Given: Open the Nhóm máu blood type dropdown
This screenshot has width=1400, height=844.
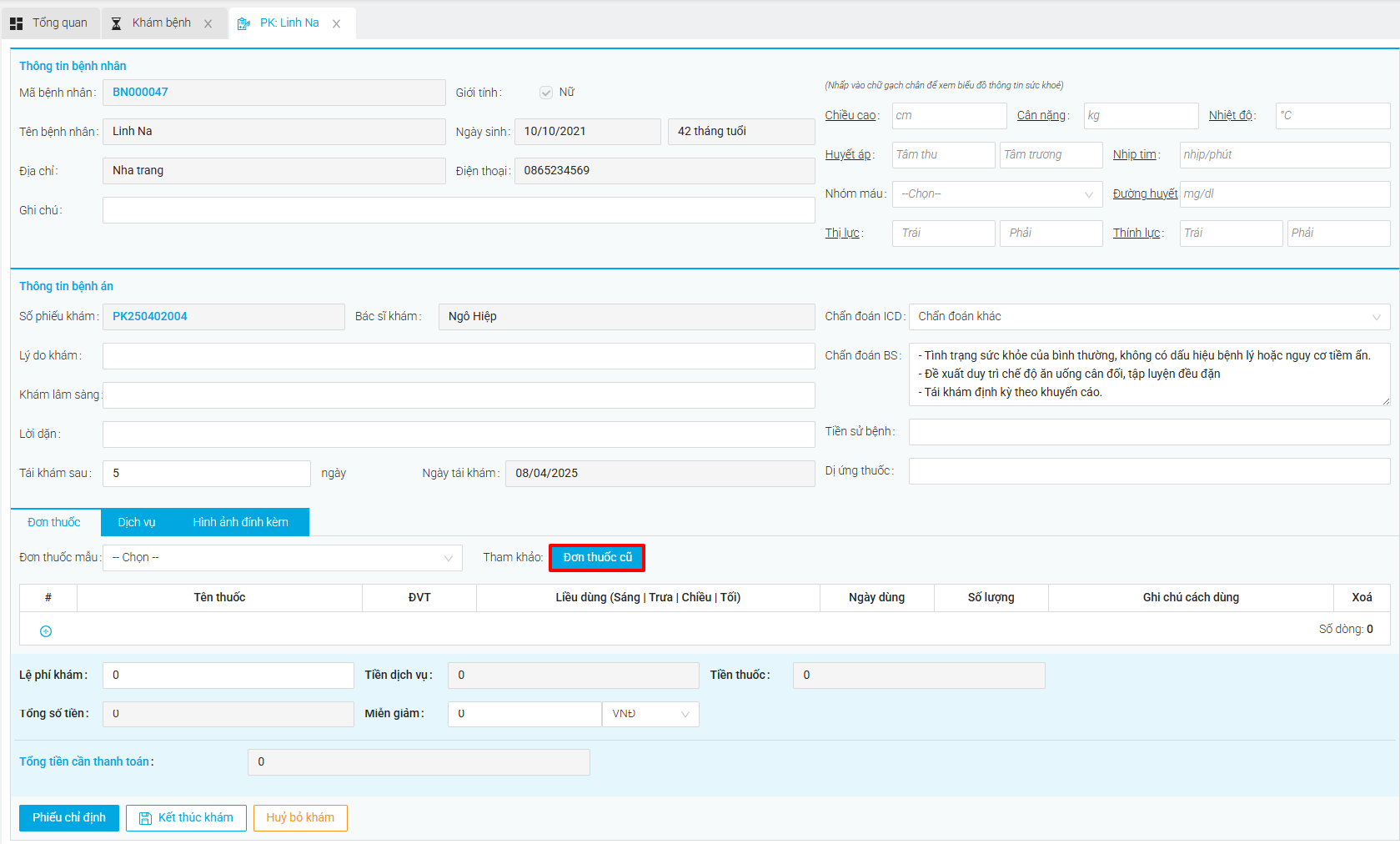Looking at the screenshot, I should coord(997,194).
